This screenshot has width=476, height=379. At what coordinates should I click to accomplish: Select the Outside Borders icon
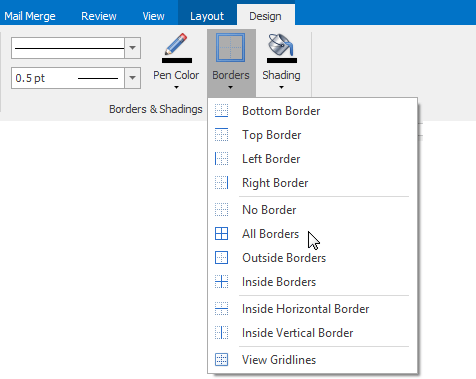coord(221,258)
